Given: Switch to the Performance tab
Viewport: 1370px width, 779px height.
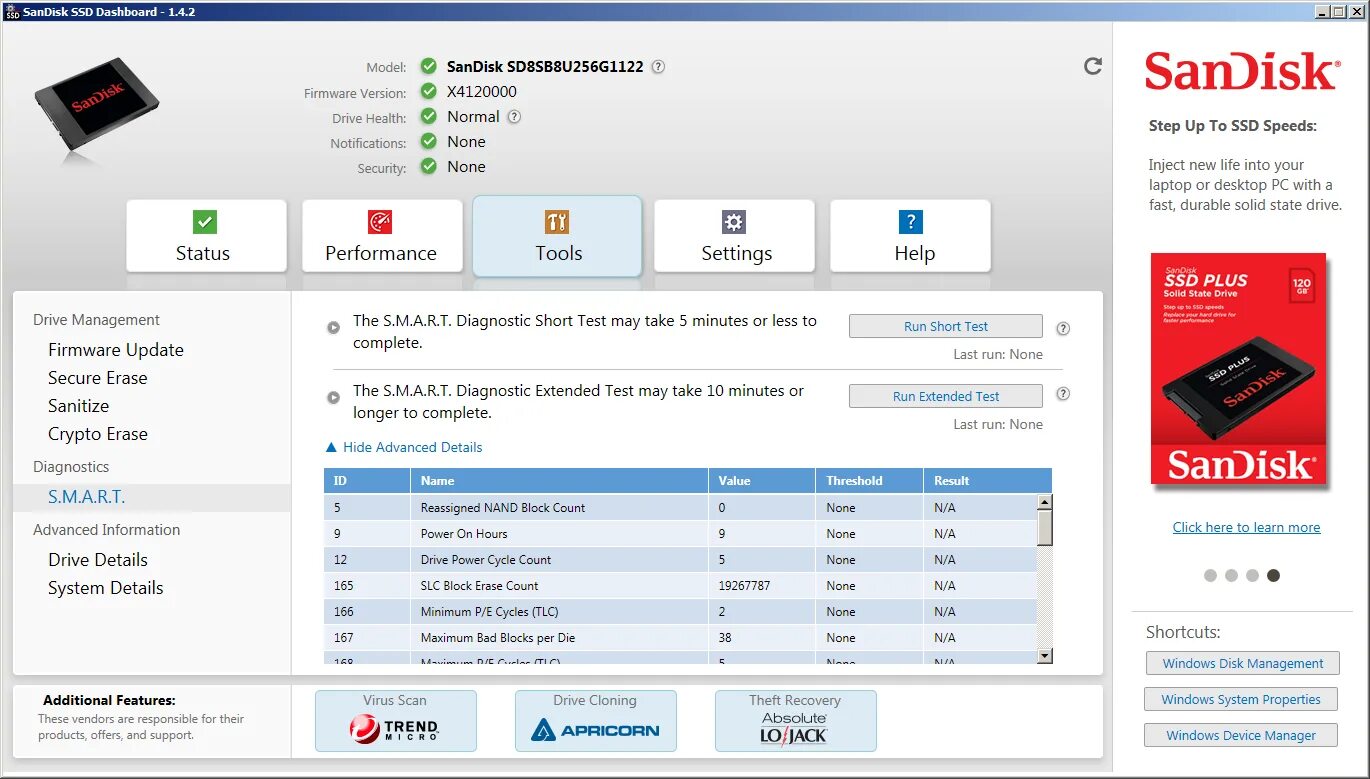Looking at the screenshot, I should [x=382, y=235].
